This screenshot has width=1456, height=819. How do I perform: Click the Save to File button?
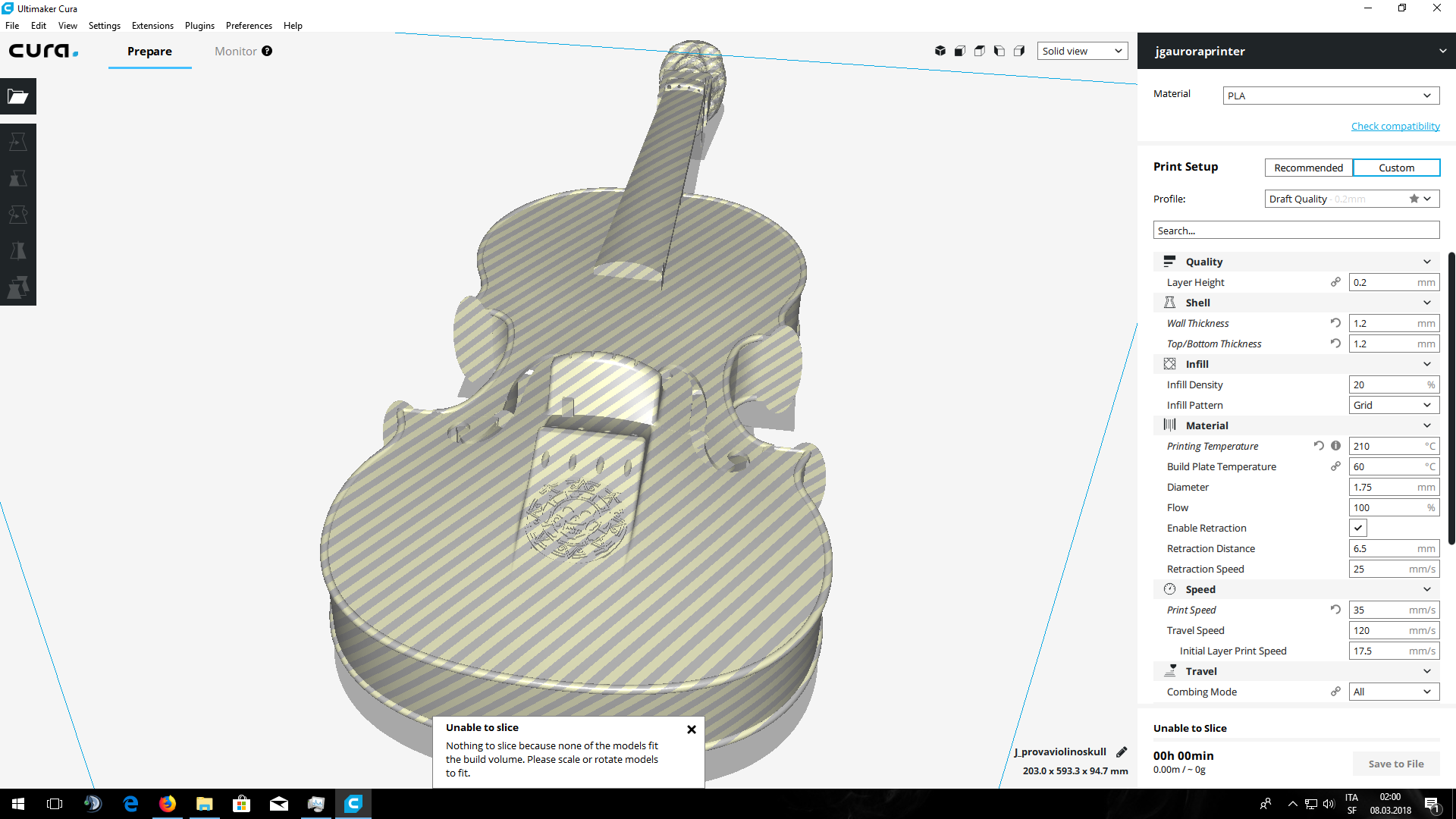click(1395, 764)
